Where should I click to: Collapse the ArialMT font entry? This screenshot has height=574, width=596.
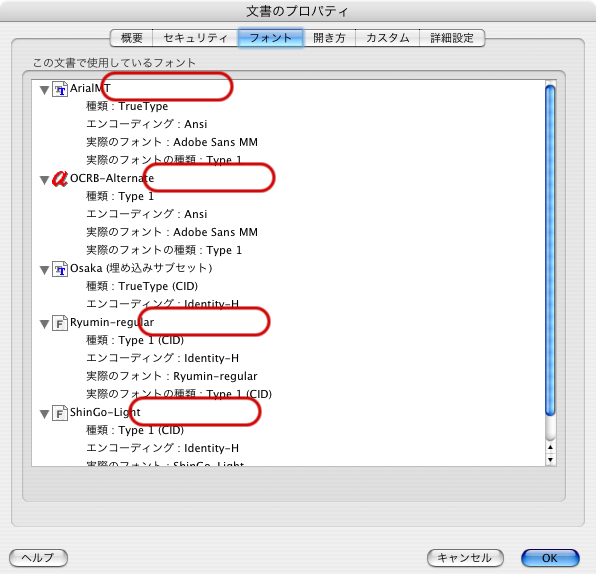(44, 90)
